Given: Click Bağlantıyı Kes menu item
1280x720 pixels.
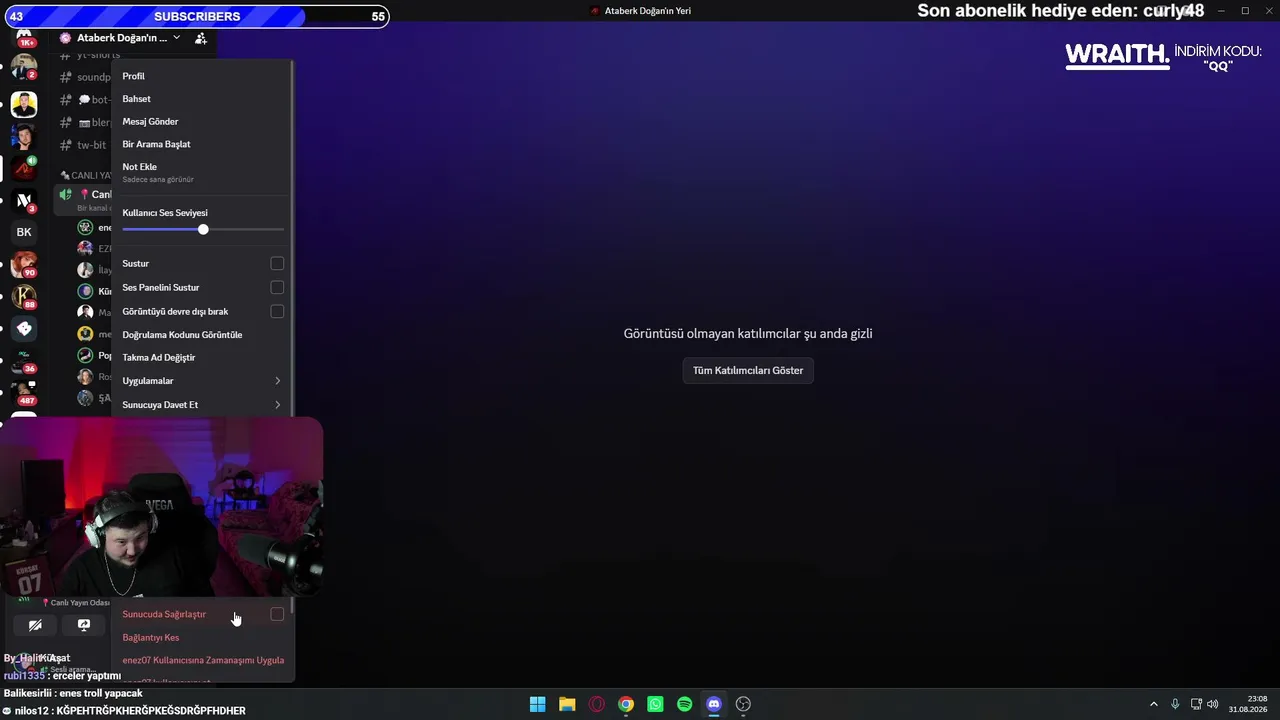Looking at the screenshot, I should click(202, 637).
